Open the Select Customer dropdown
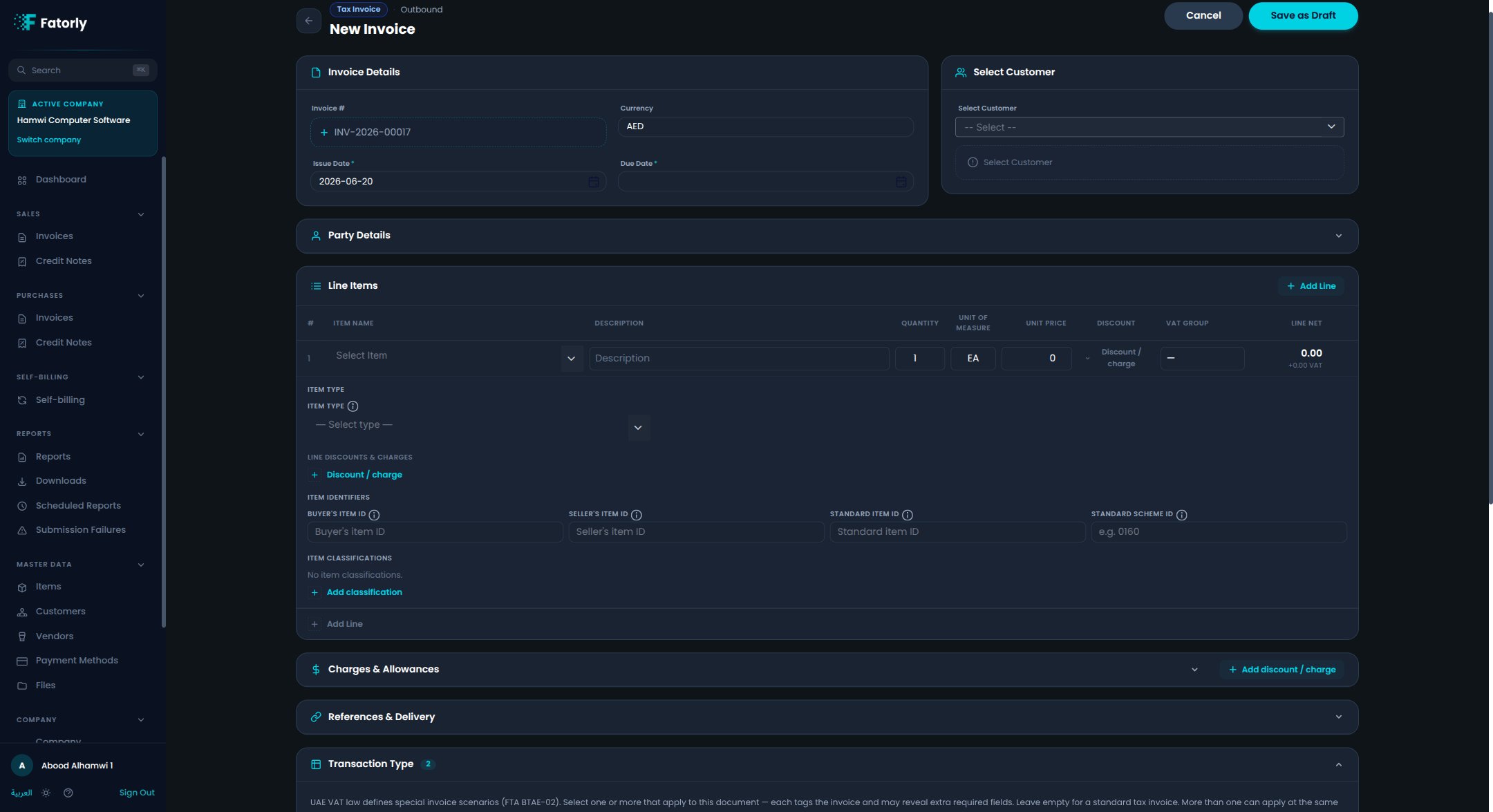1493x812 pixels. [1149, 127]
